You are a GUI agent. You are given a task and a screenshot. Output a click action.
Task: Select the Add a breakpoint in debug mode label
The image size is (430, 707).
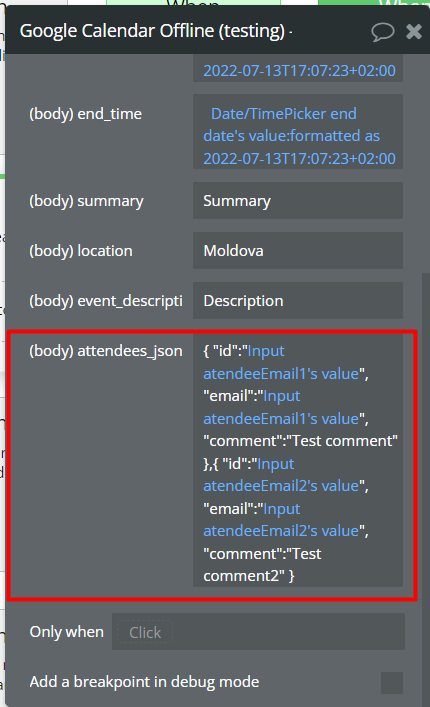[144, 682]
